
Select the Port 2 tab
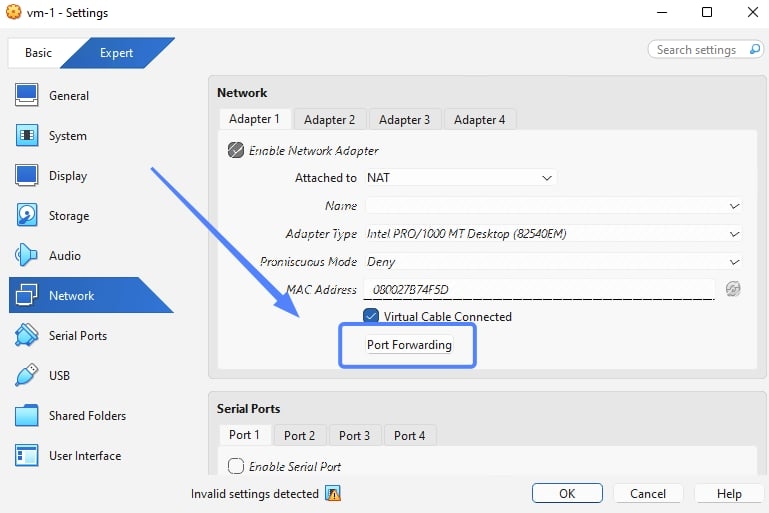coord(299,436)
